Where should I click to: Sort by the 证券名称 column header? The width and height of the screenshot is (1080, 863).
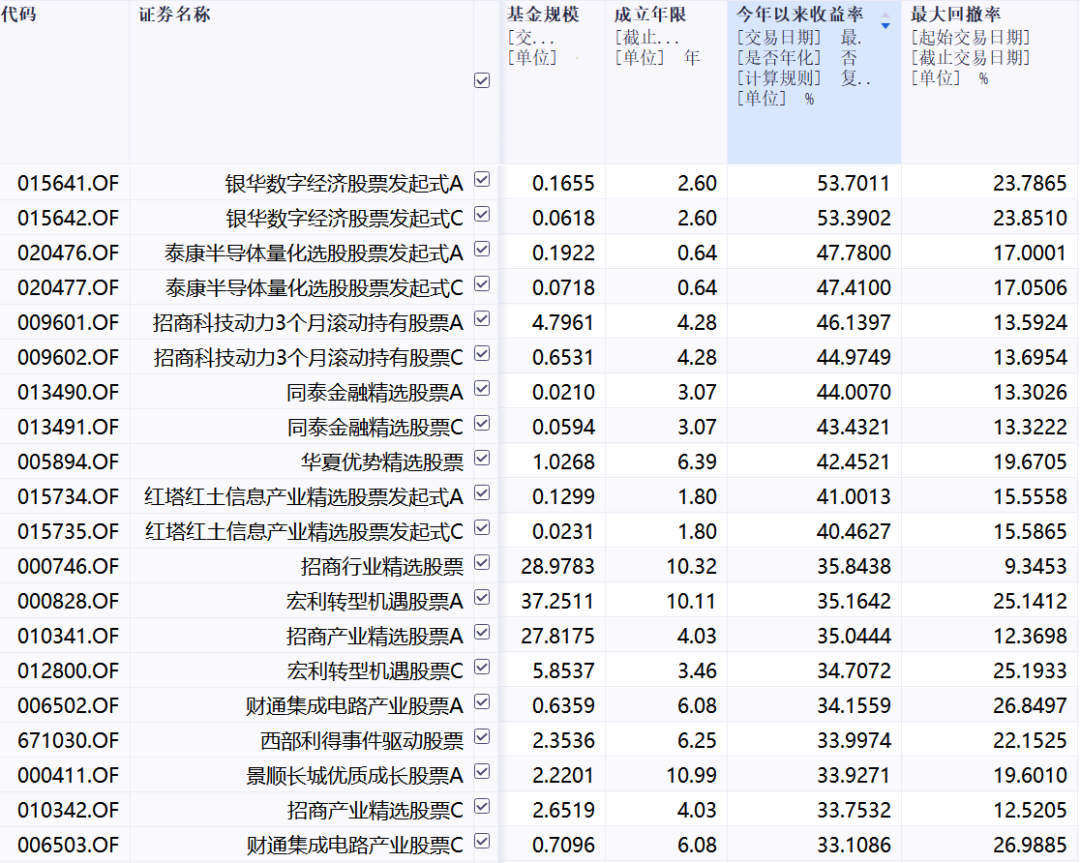pos(174,14)
